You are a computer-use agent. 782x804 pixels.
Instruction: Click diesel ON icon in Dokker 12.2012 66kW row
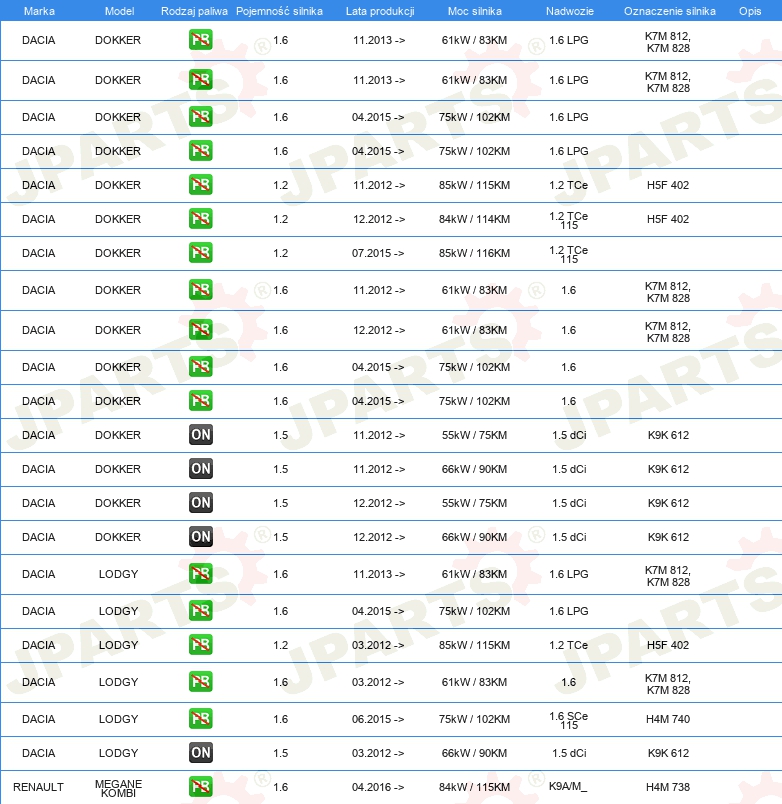[x=200, y=537]
